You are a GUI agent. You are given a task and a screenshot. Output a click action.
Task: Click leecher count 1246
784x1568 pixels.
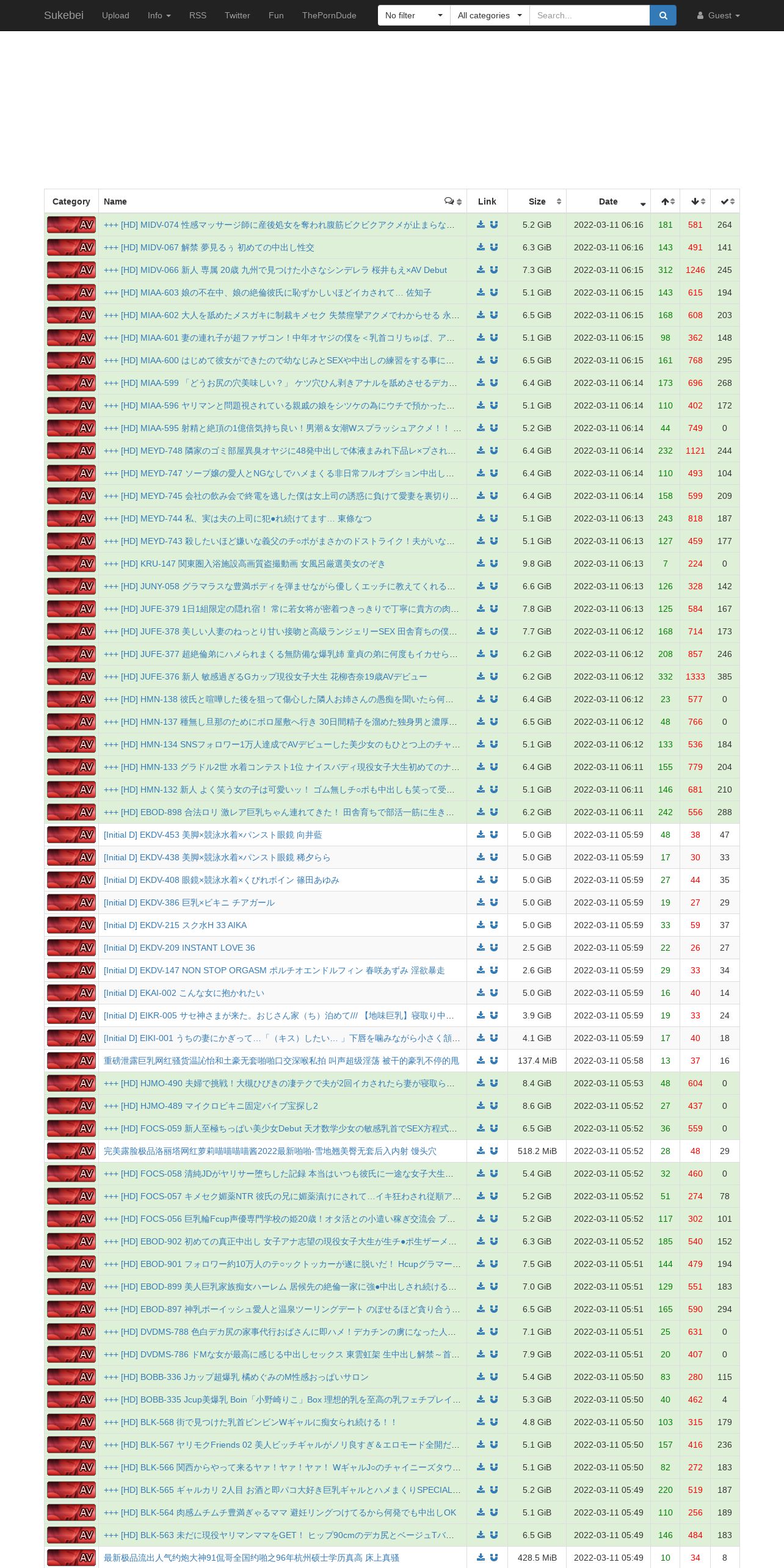[695, 270]
